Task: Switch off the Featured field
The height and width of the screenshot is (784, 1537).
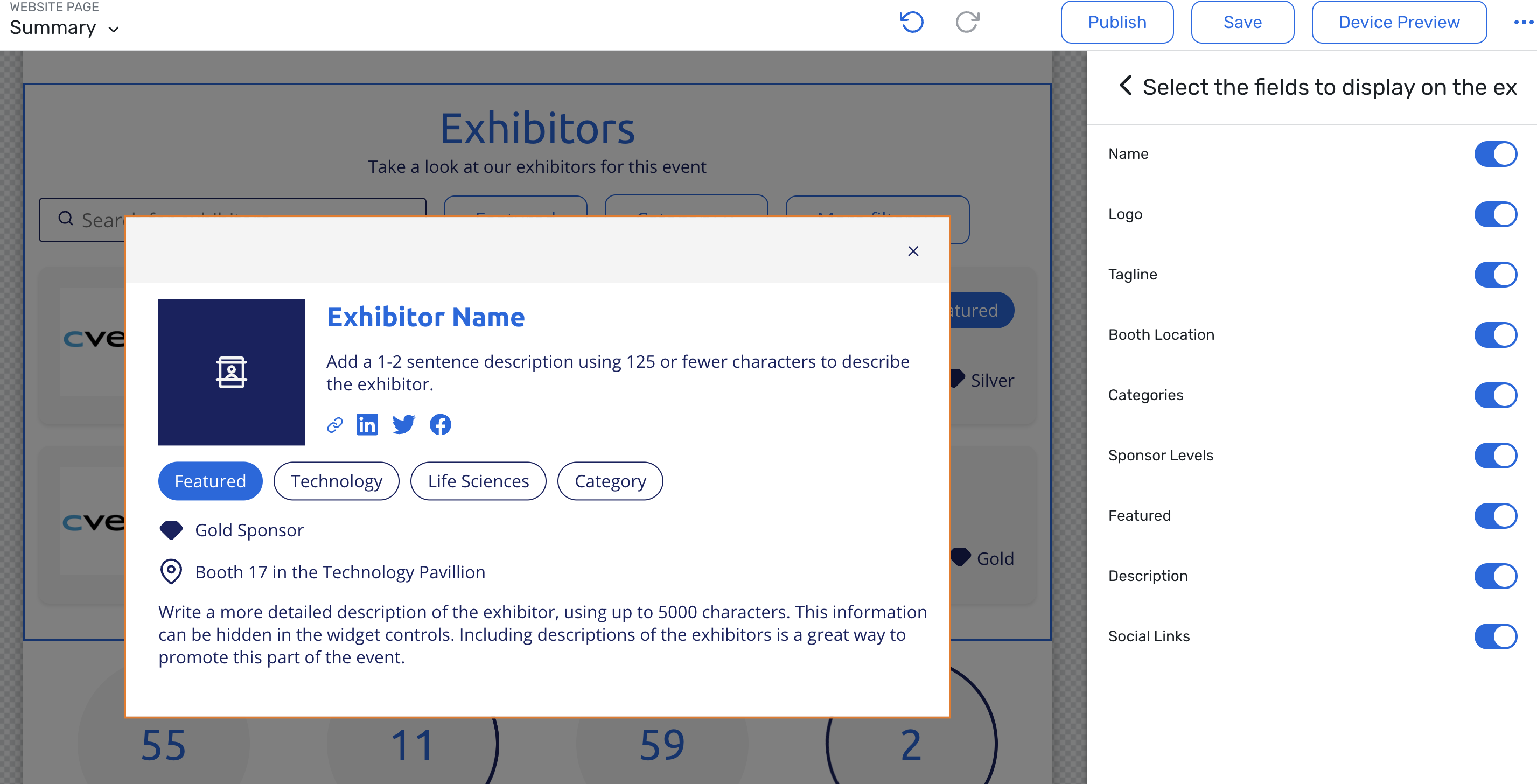Action: pos(1495,515)
